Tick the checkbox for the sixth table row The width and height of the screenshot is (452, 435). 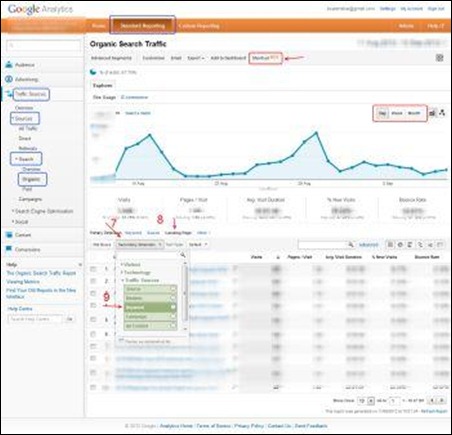93,334
